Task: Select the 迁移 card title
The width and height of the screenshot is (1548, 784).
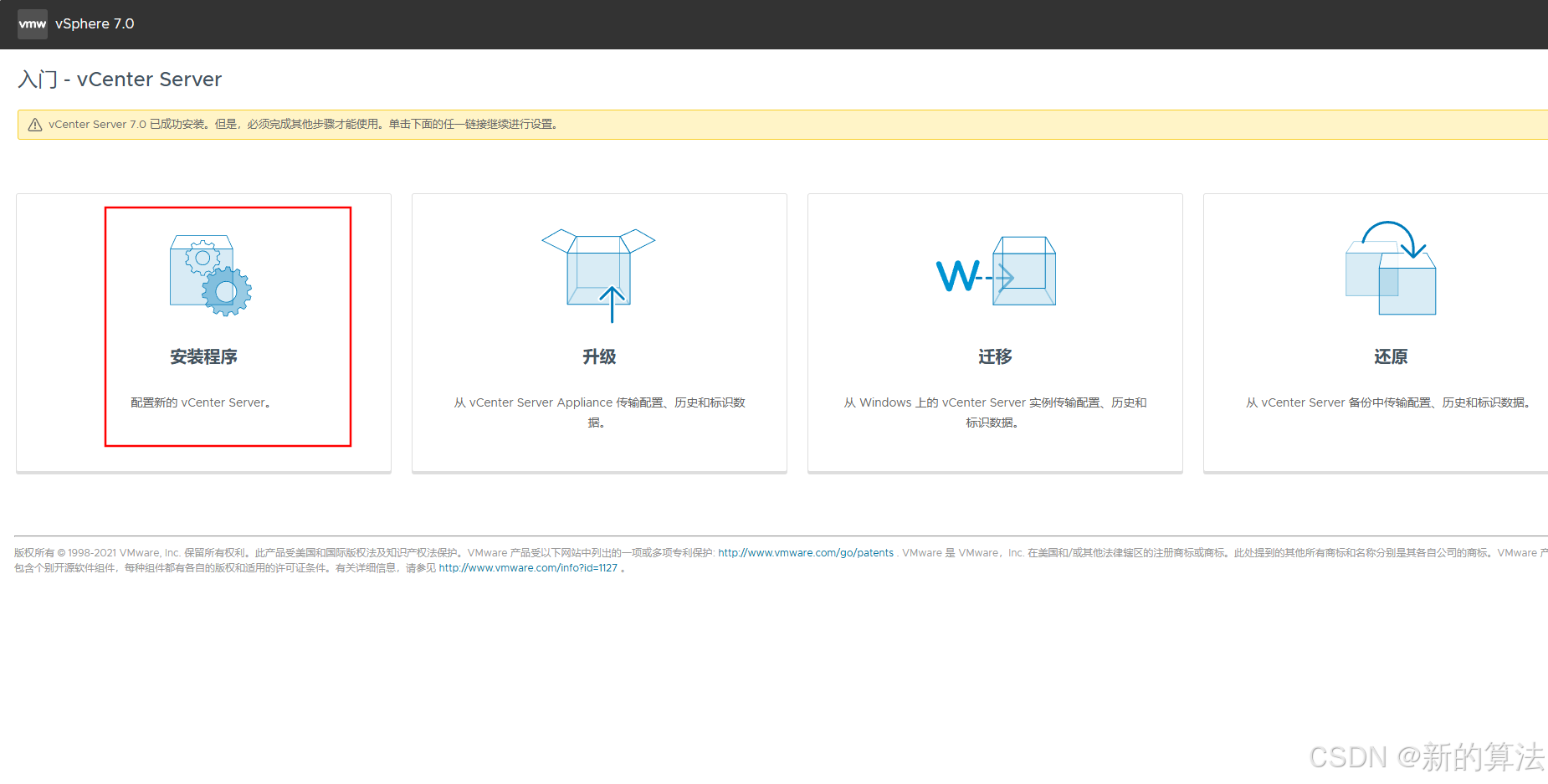Action: pyautogui.click(x=995, y=357)
